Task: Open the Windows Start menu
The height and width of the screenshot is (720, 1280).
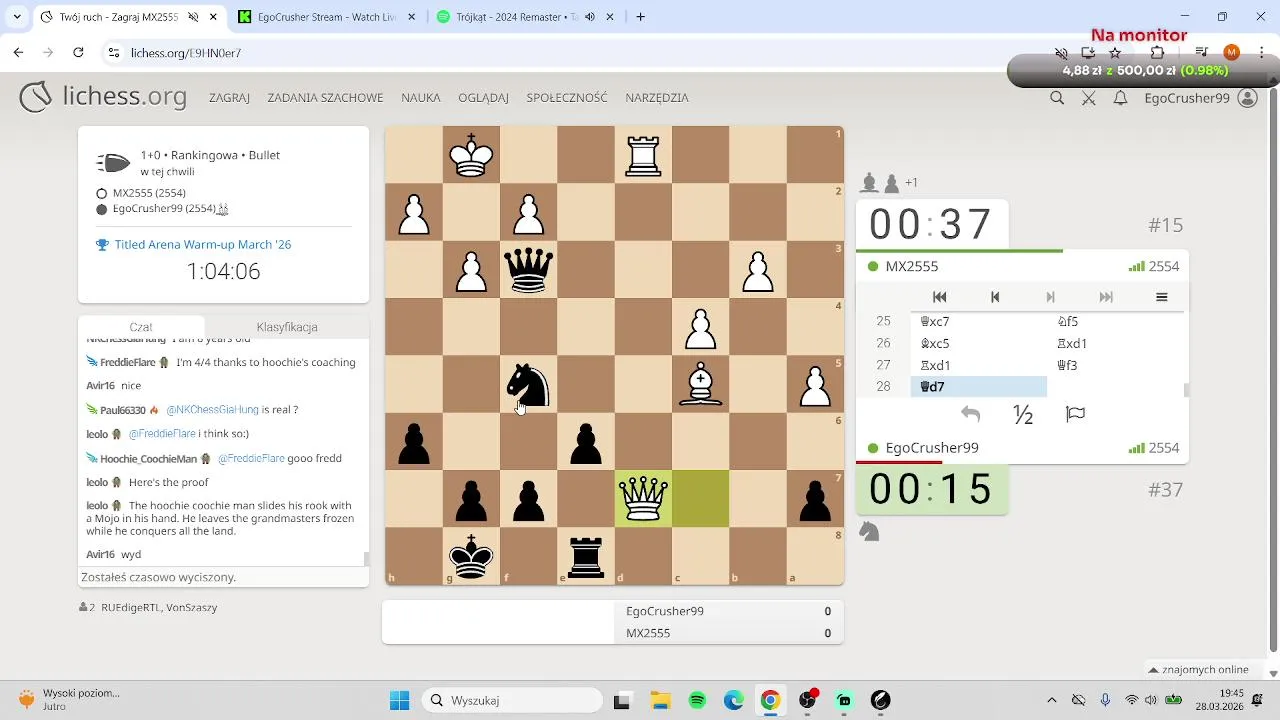Action: (x=399, y=700)
